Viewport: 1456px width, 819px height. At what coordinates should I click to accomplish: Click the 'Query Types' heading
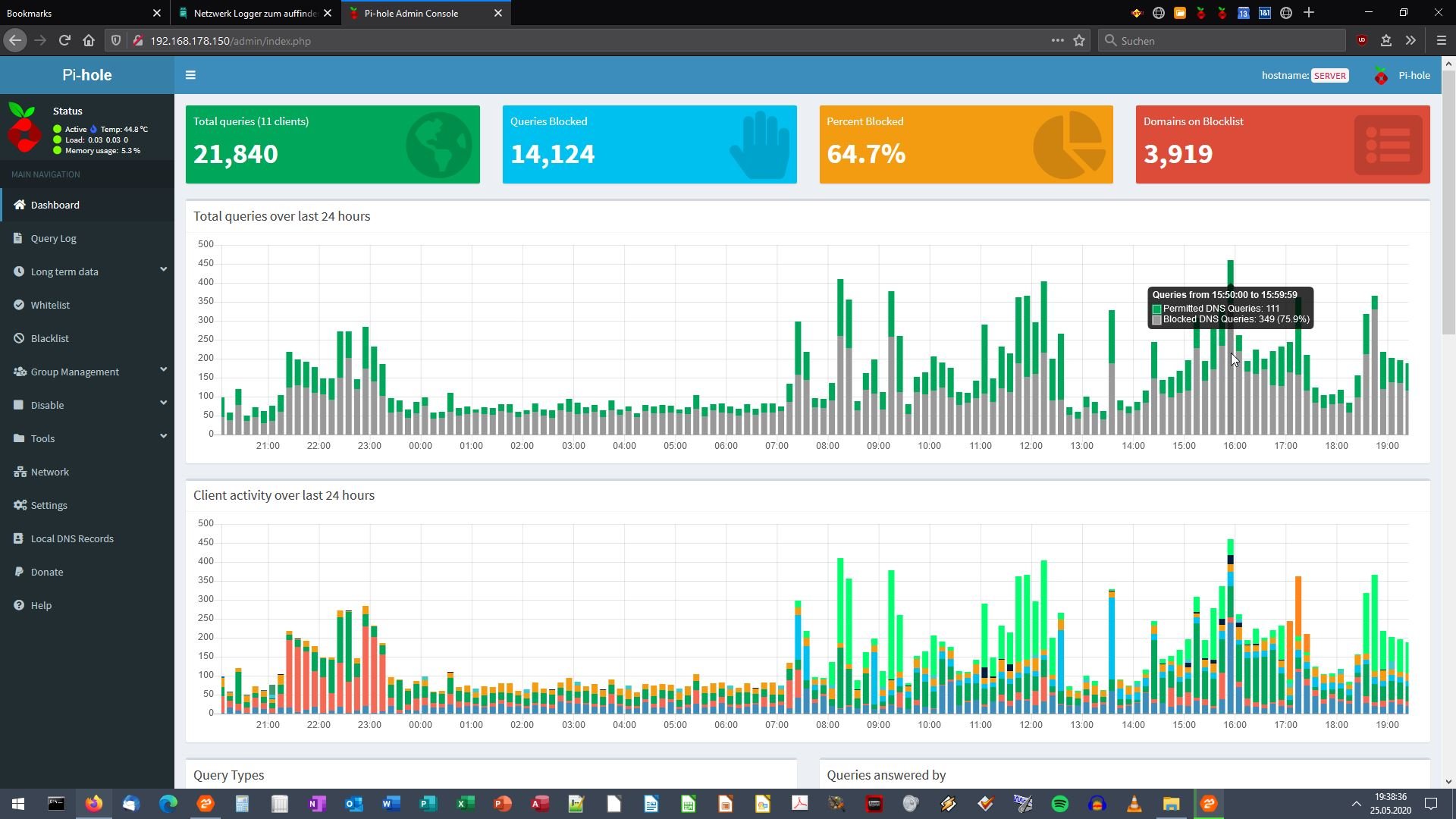tap(228, 775)
